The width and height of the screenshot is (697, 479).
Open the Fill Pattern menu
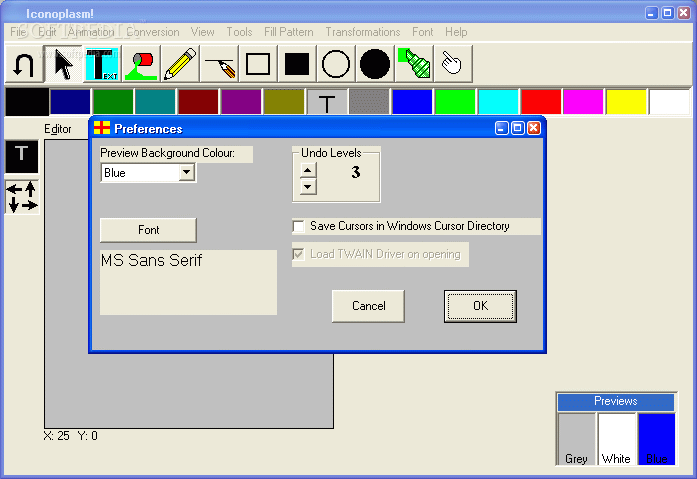click(288, 32)
